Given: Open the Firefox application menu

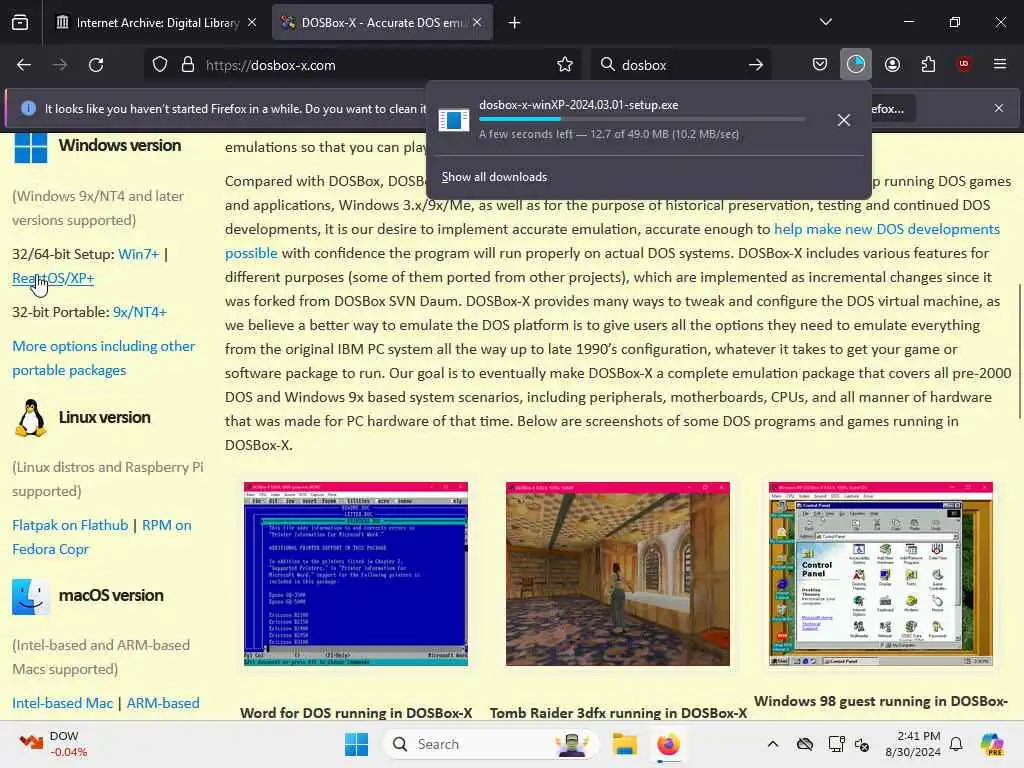Looking at the screenshot, I should 1000,64.
